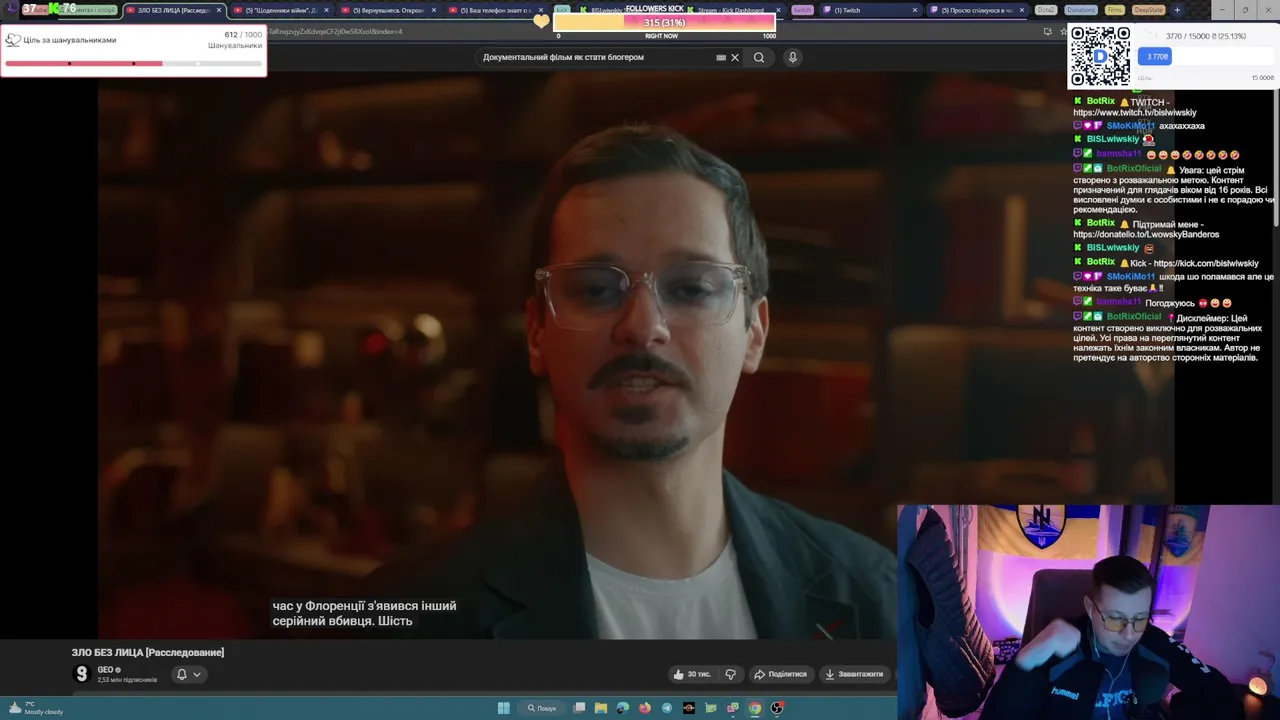
Task: Run search with the magnifier icon
Action: coord(759,57)
